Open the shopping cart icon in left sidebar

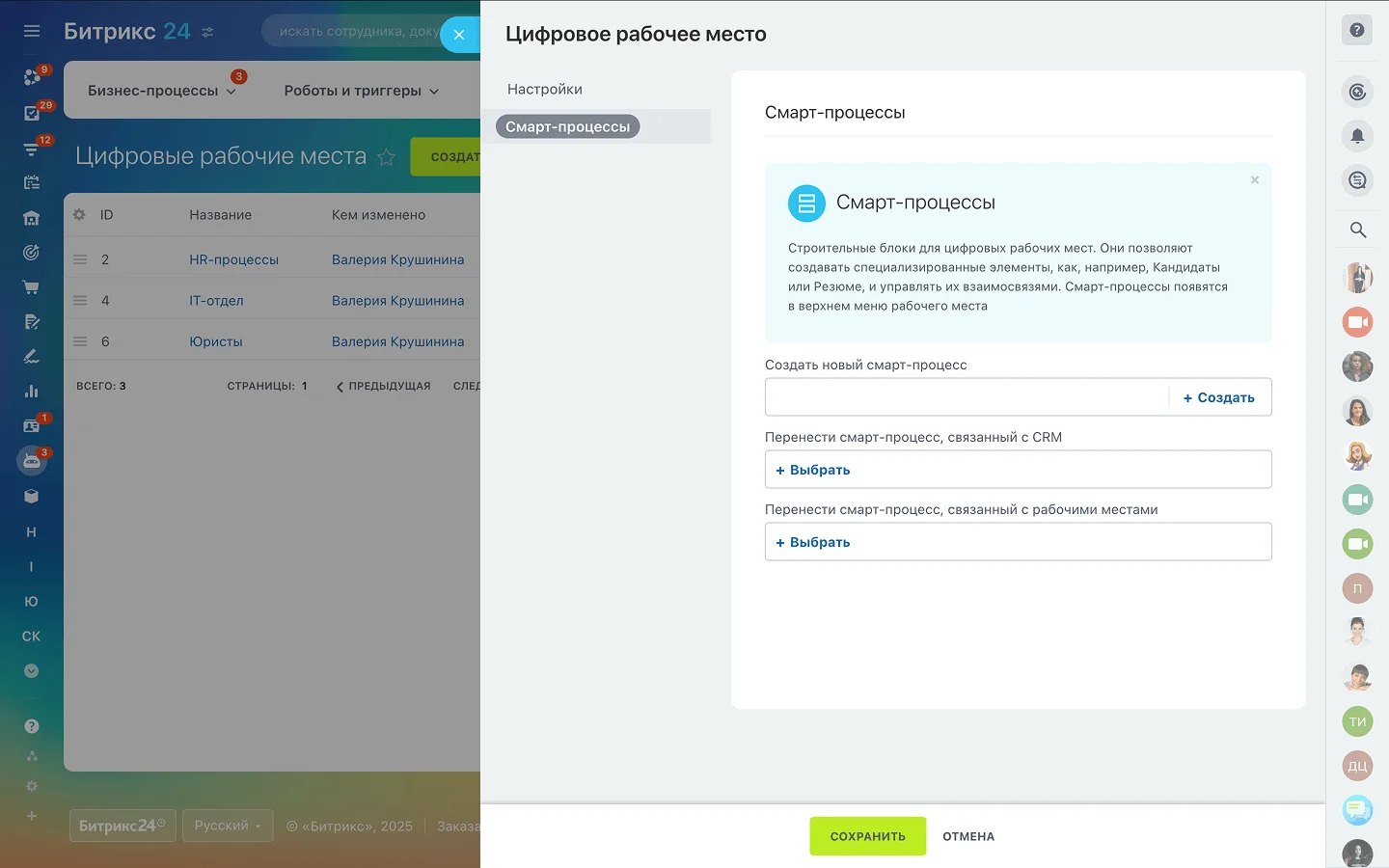[x=32, y=287]
